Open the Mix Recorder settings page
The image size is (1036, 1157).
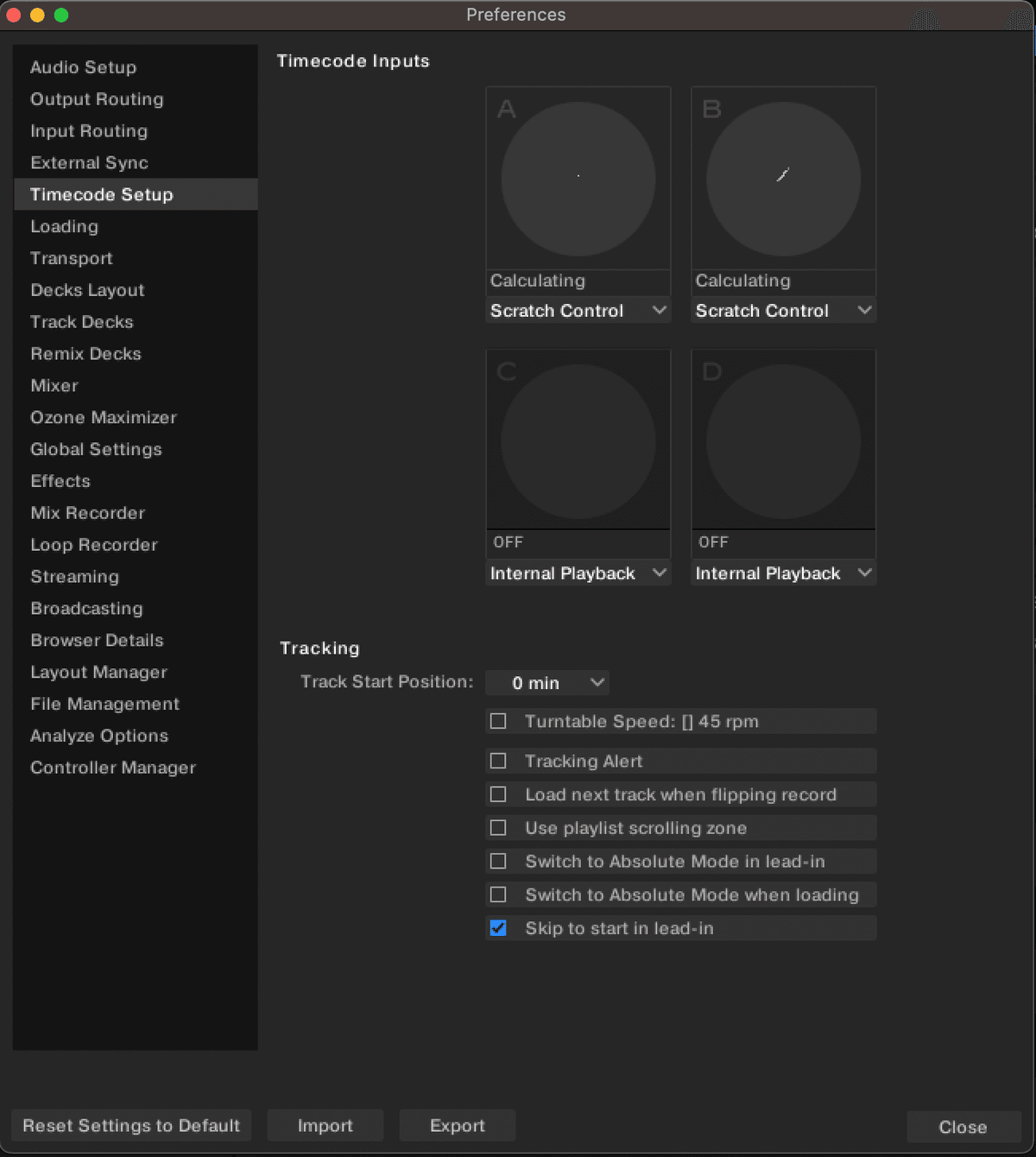pos(87,513)
